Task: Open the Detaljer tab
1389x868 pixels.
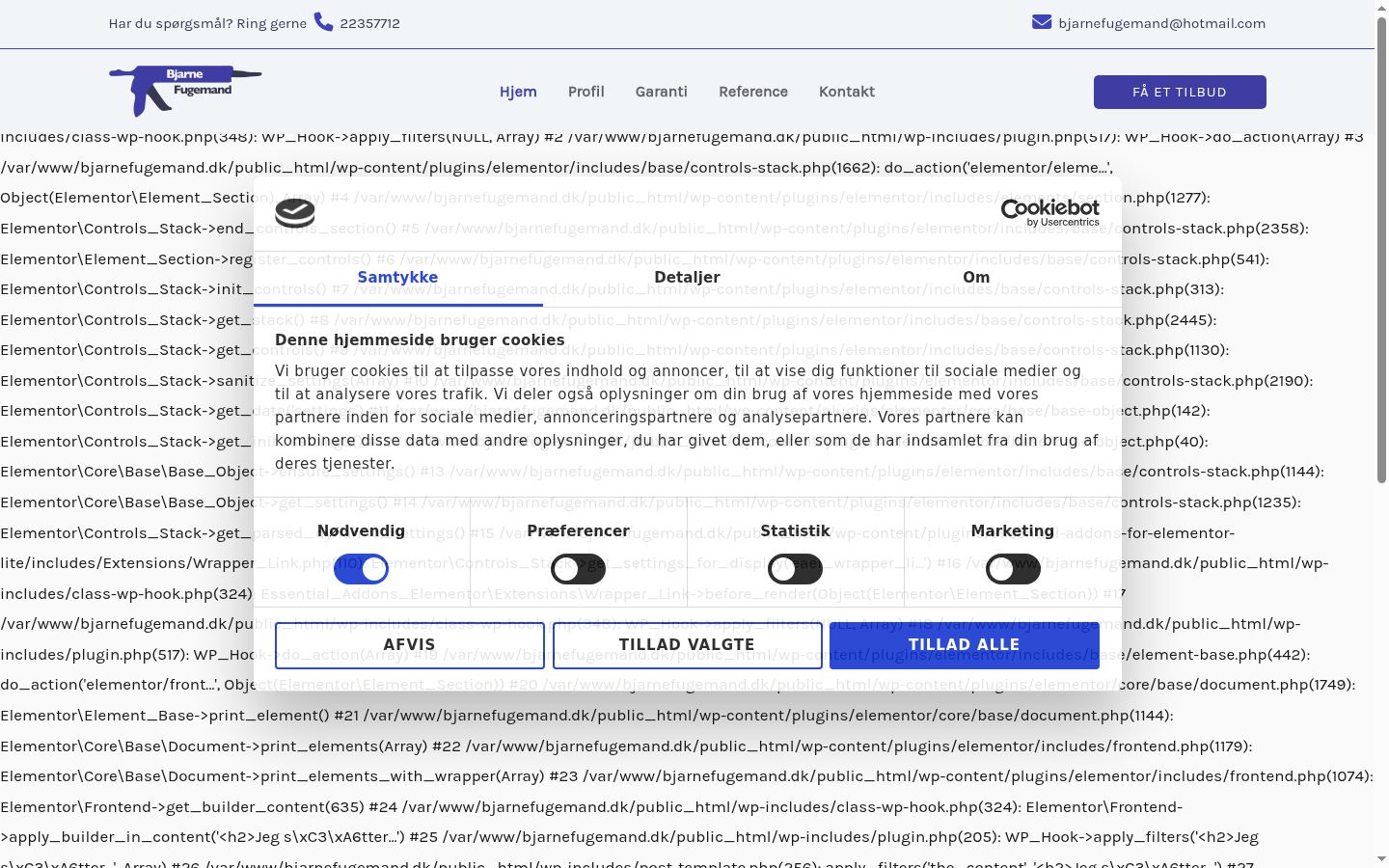Action: tap(687, 278)
